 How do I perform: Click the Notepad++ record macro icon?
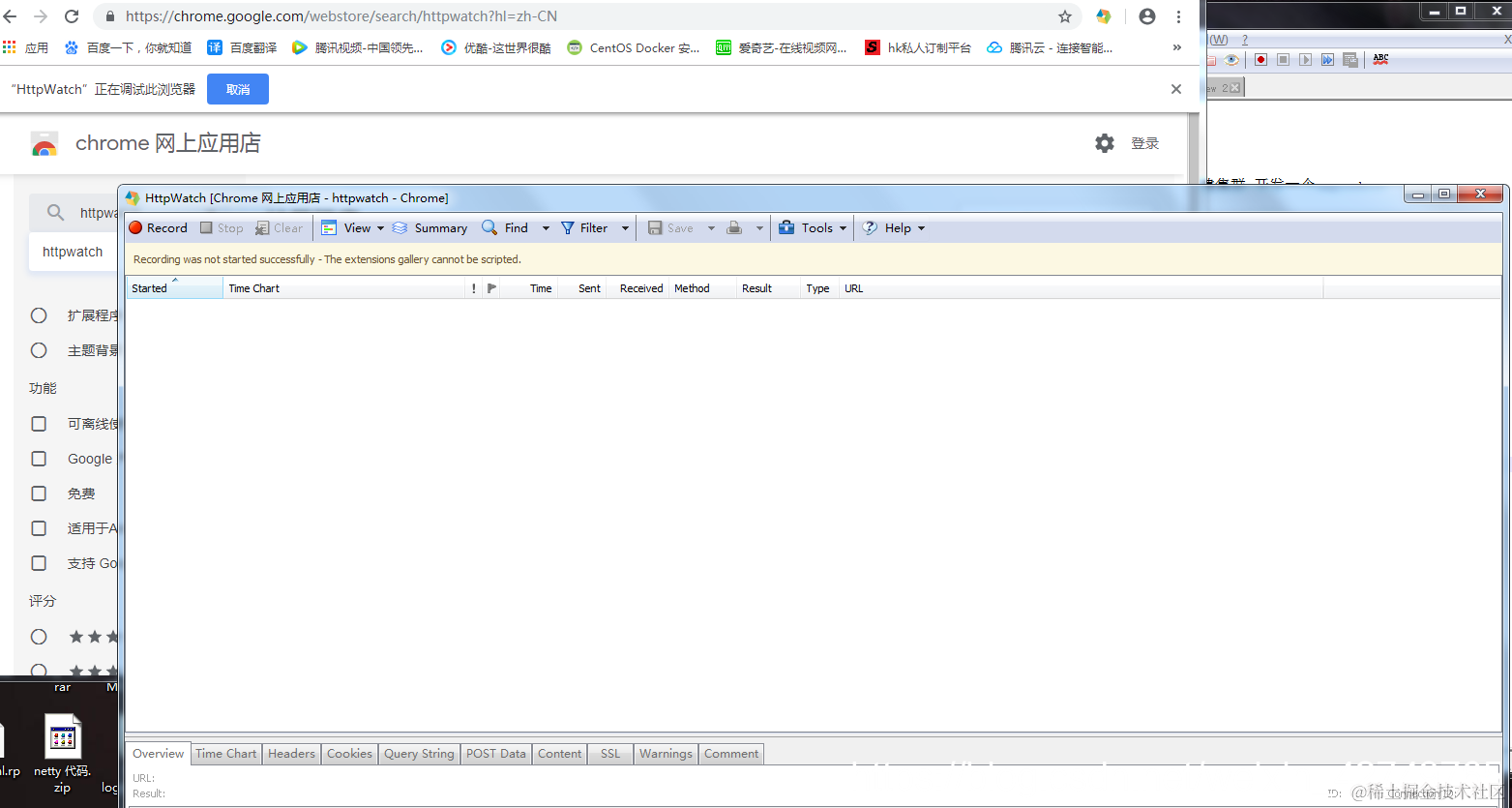pos(1261,59)
